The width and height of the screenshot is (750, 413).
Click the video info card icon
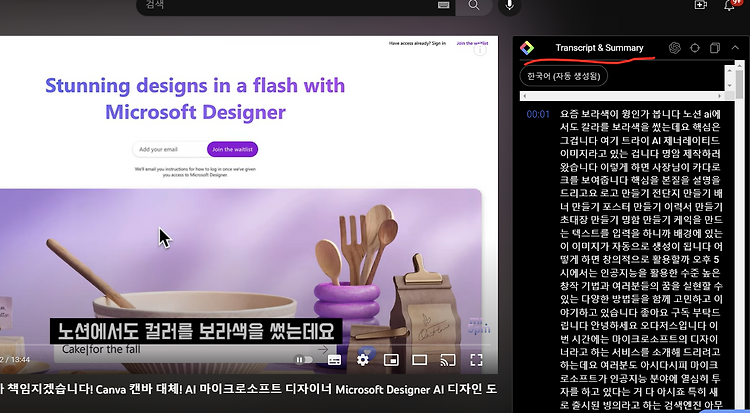point(480,50)
